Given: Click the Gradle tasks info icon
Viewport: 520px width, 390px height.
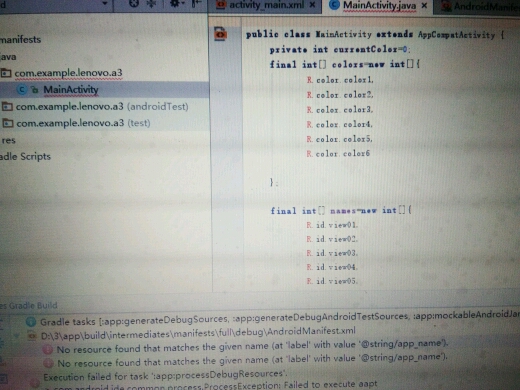Looking at the screenshot, I should (x=31, y=322).
